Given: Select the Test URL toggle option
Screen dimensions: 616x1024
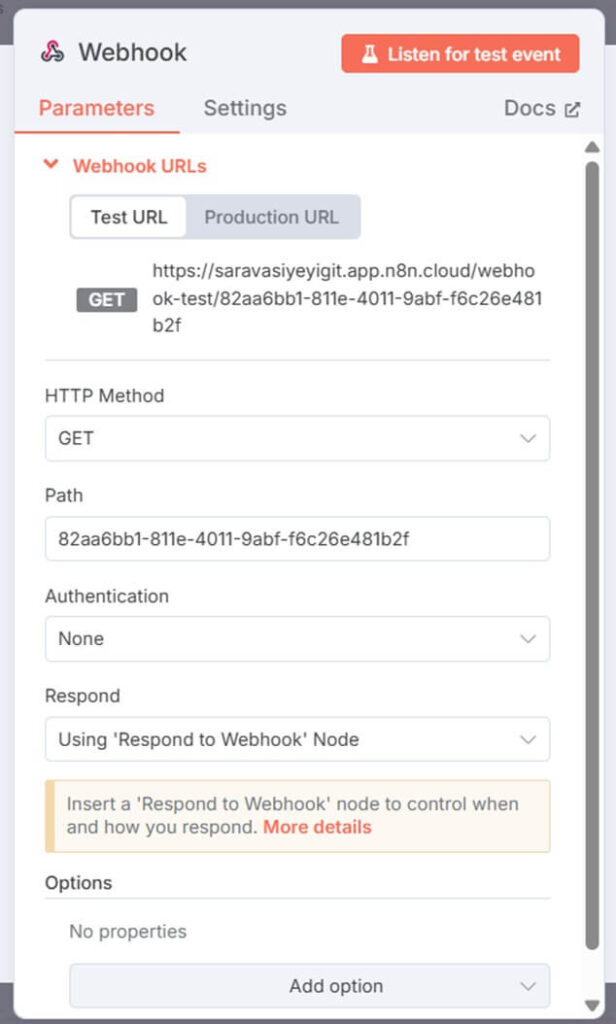Looking at the screenshot, I should (x=129, y=217).
